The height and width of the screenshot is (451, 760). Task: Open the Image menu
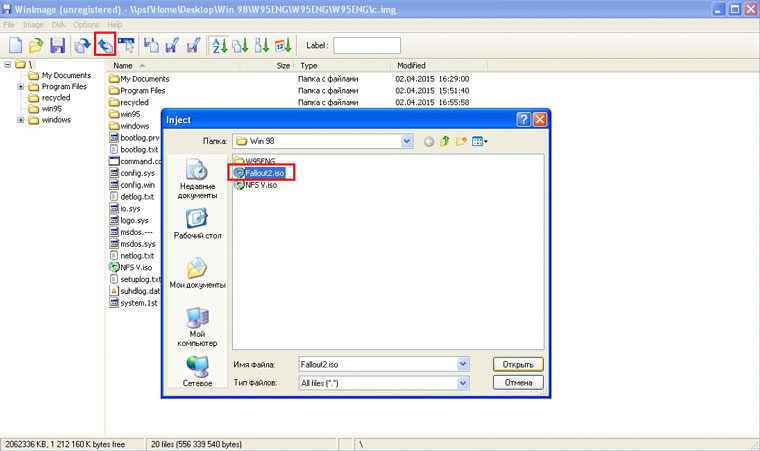[x=33, y=25]
